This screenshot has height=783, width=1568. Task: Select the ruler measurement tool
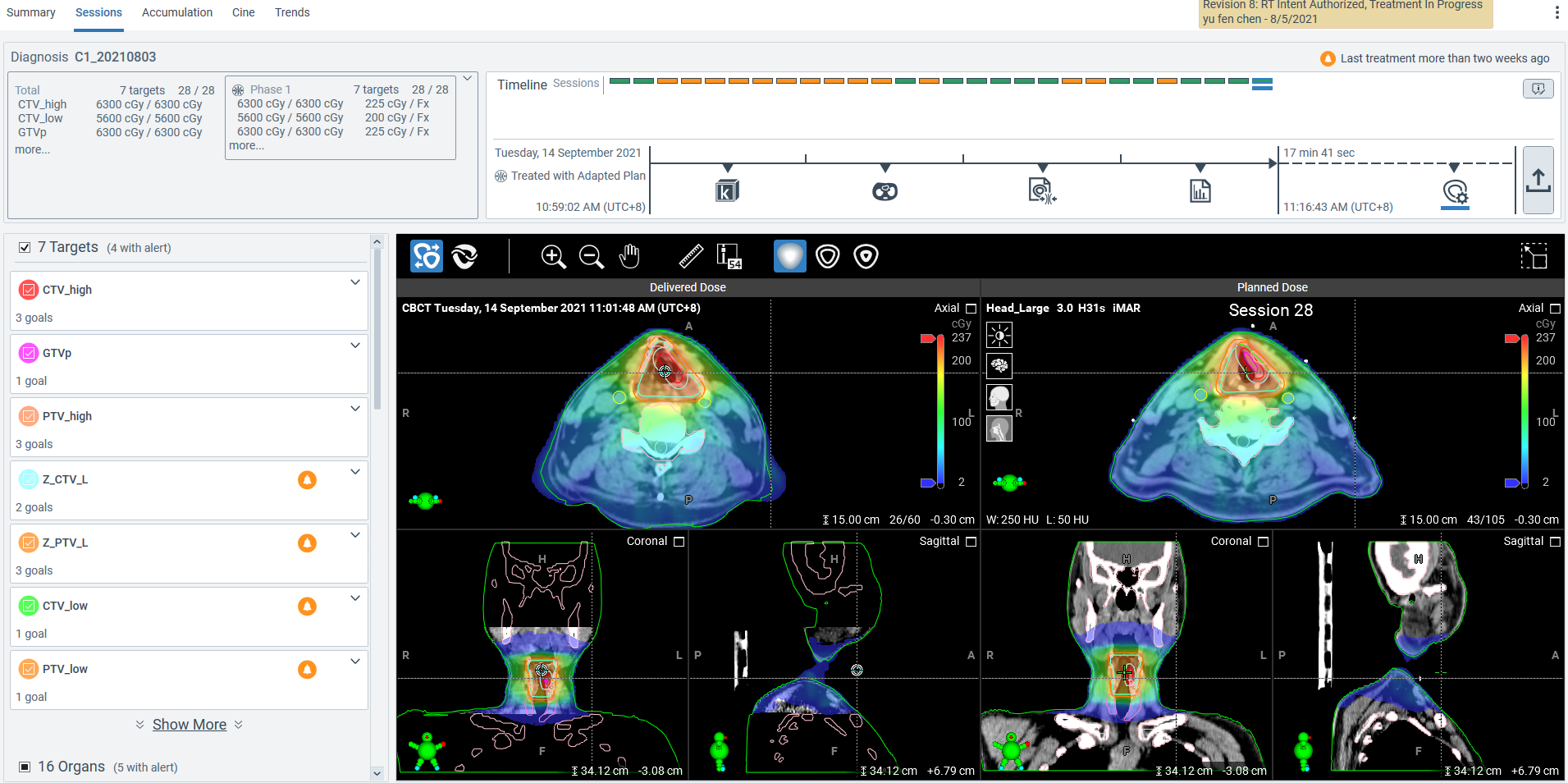pos(691,257)
